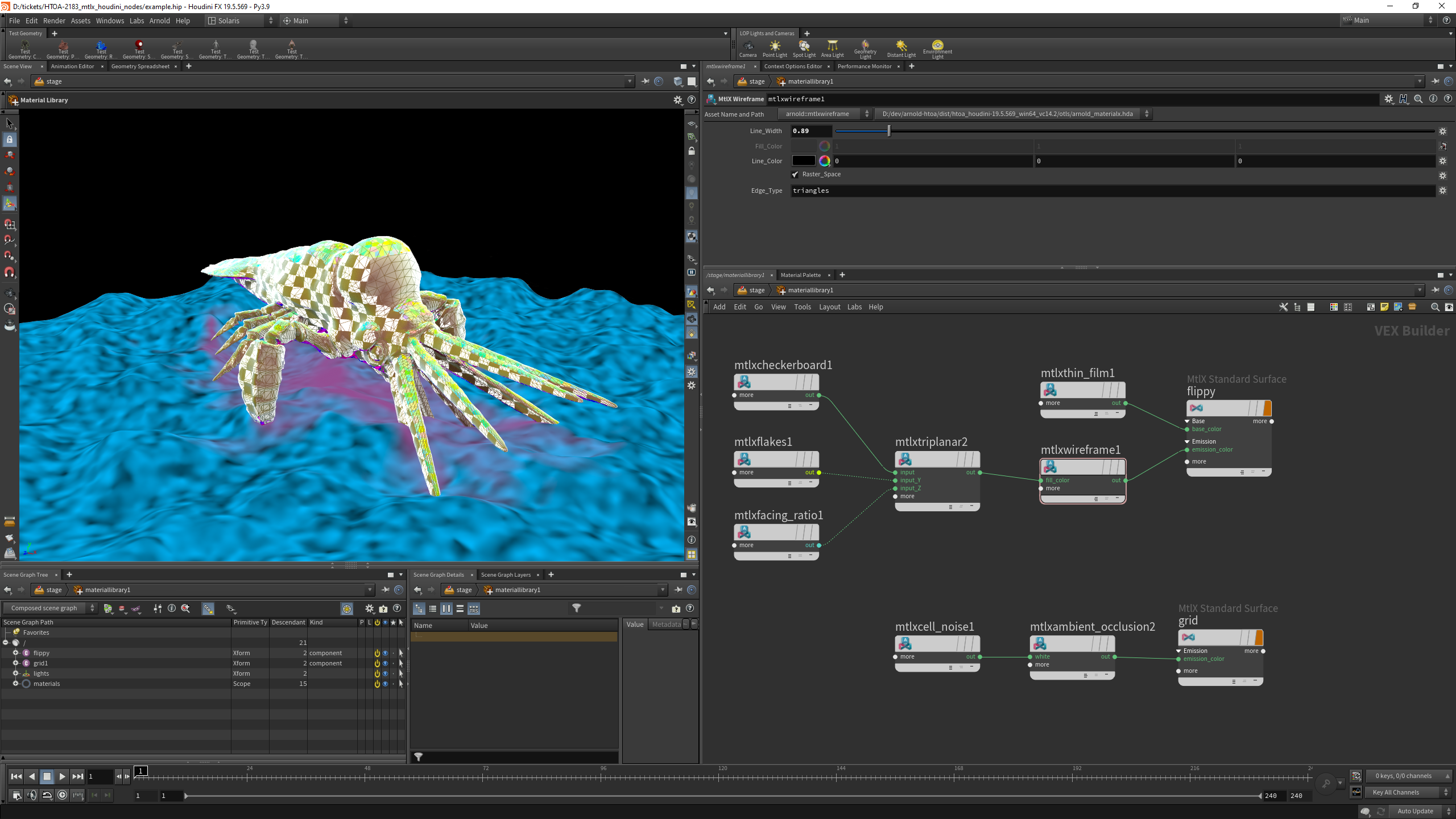Select the viewport Select tool arrow

(10, 123)
